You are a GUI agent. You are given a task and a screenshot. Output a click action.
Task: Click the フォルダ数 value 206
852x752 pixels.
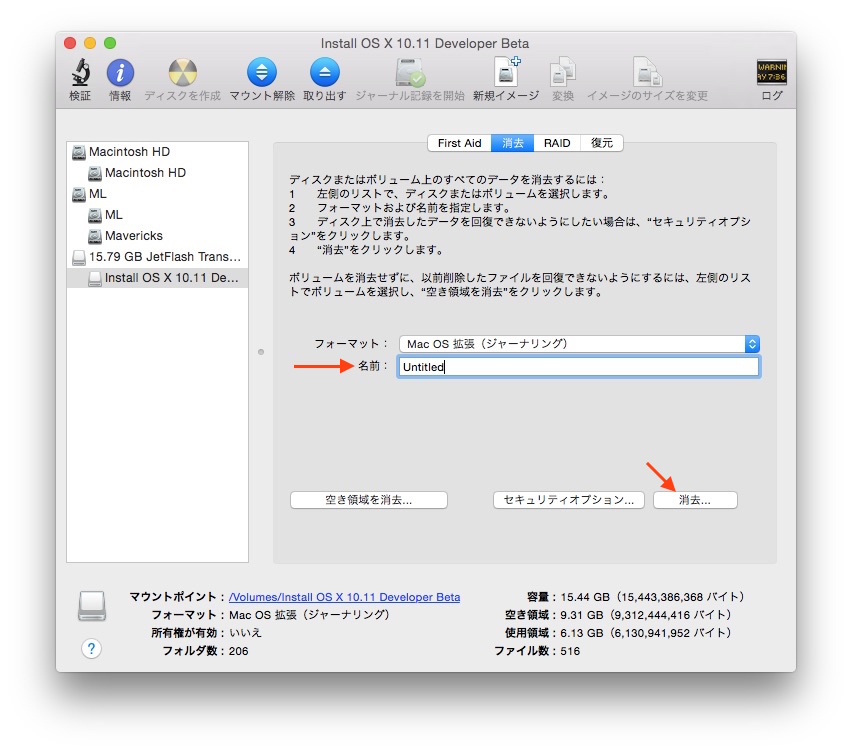(x=239, y=651)
